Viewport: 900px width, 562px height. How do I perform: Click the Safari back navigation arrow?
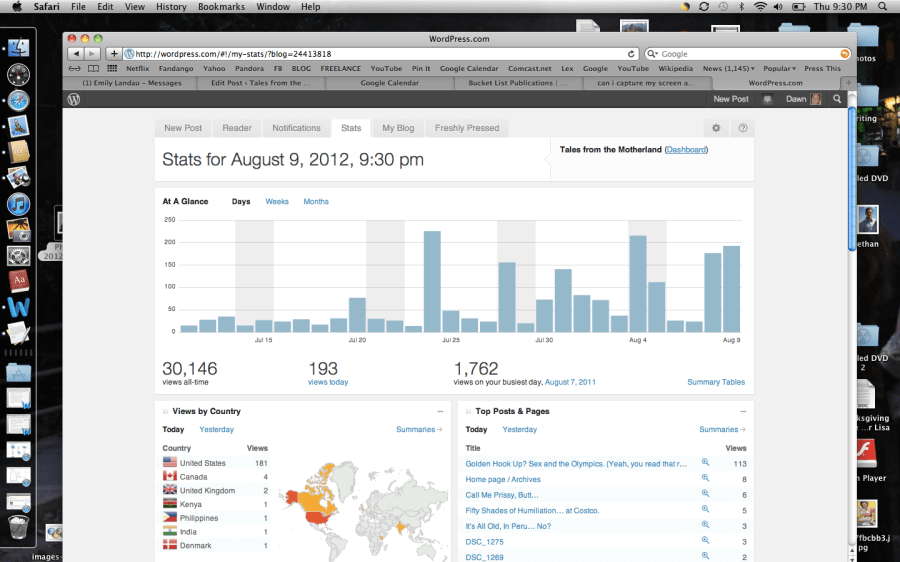click(77, 54)
